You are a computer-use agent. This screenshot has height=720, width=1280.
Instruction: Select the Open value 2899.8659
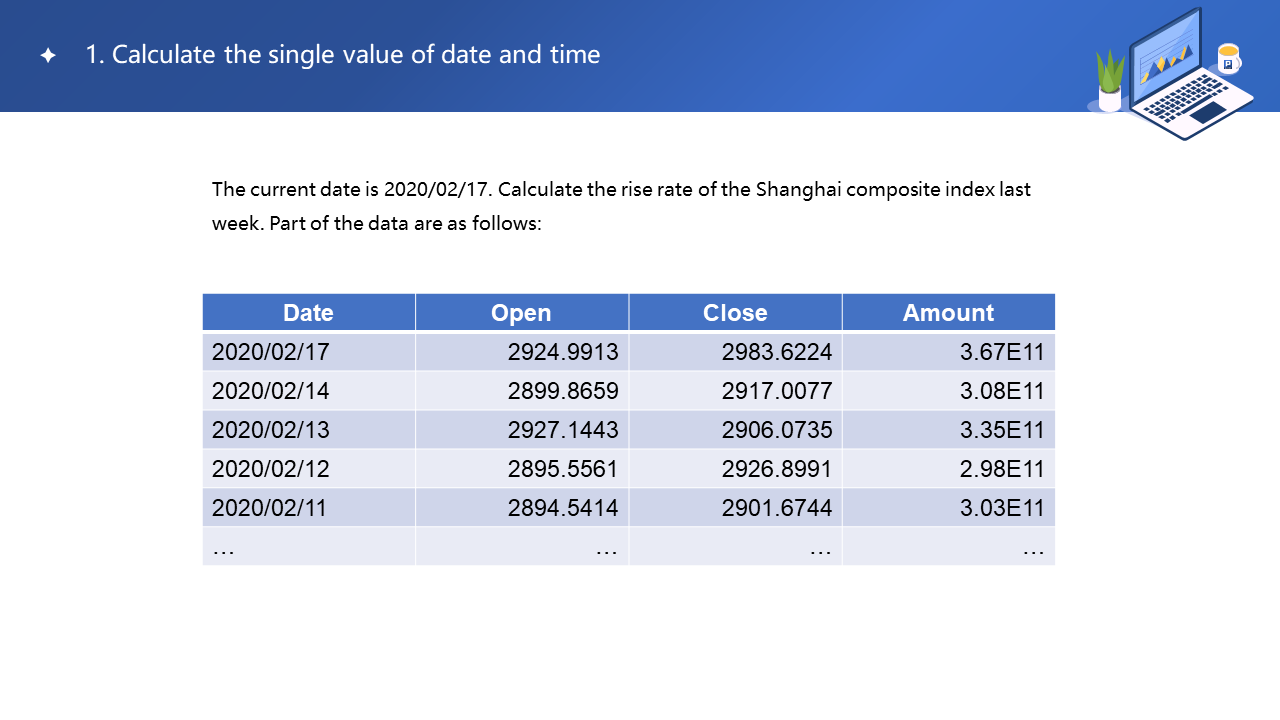tap(522, 390)
